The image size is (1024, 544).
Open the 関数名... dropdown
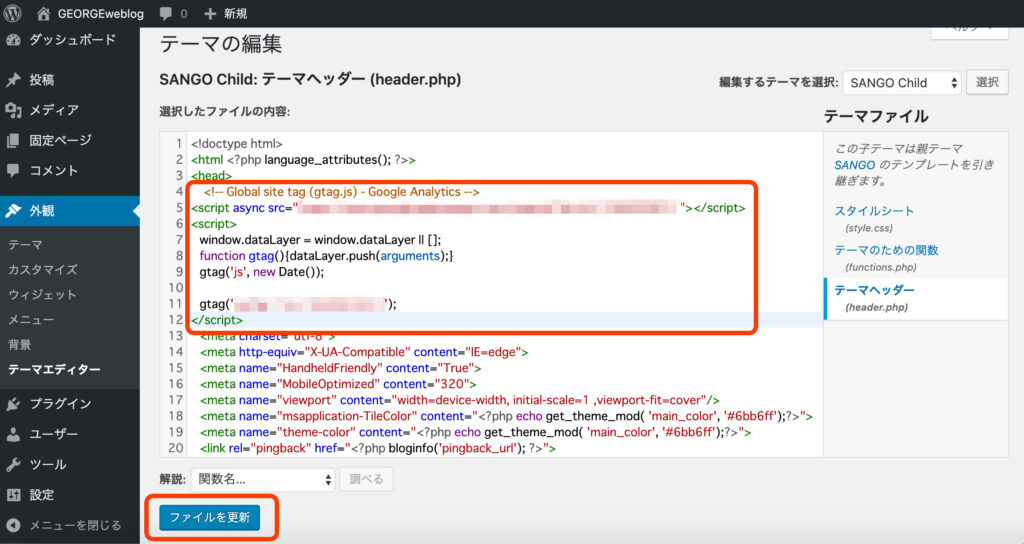263,479
